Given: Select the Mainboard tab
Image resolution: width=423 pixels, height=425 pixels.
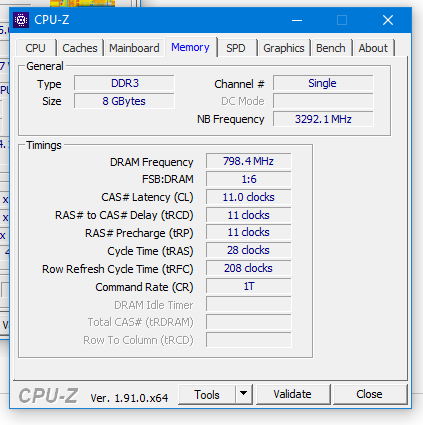Looking at the screenshot, I should point(134,48).
